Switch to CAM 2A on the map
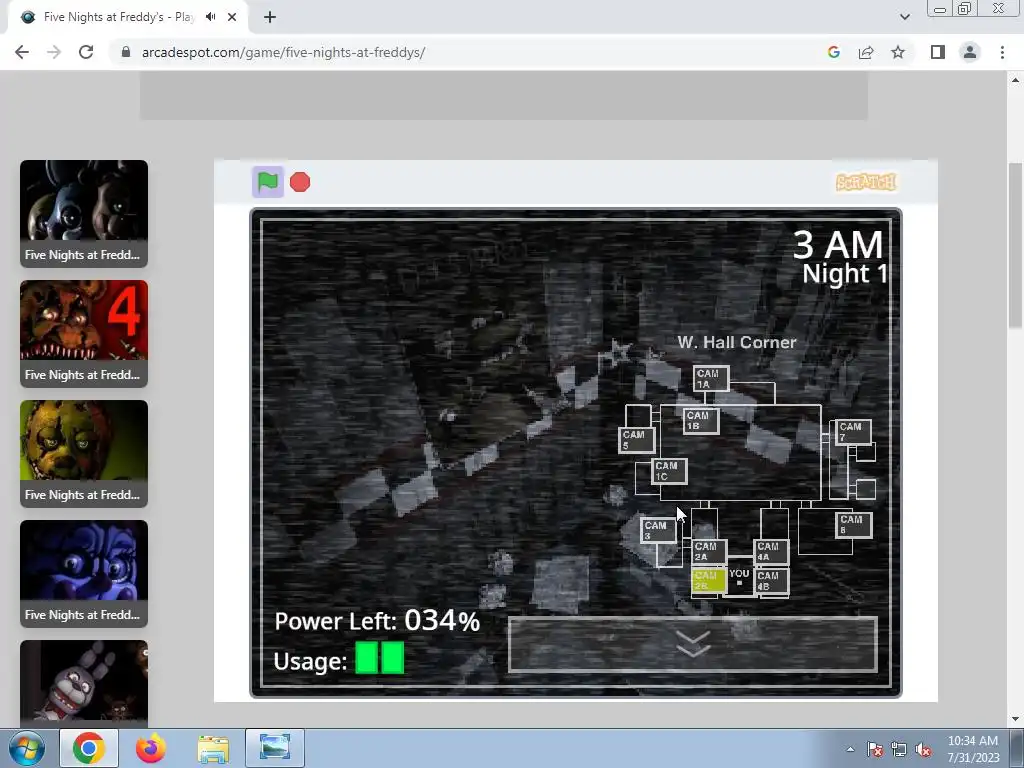Image resolution: width=1024 pixels, height=768 pixels. click(709, 551)
